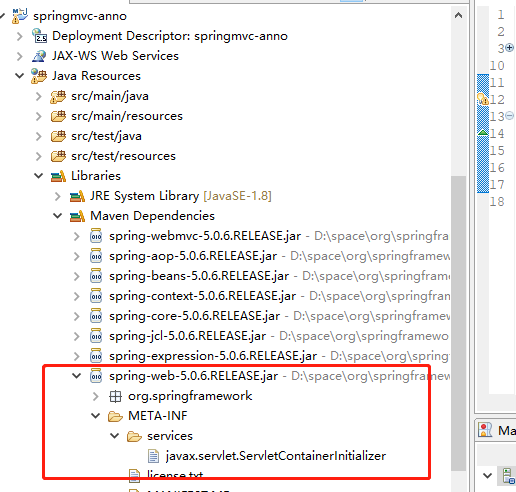The width and height of the screenshot is (516, 492).
Task: Click the spring-aop jar icon
Action: click(96, 256)
